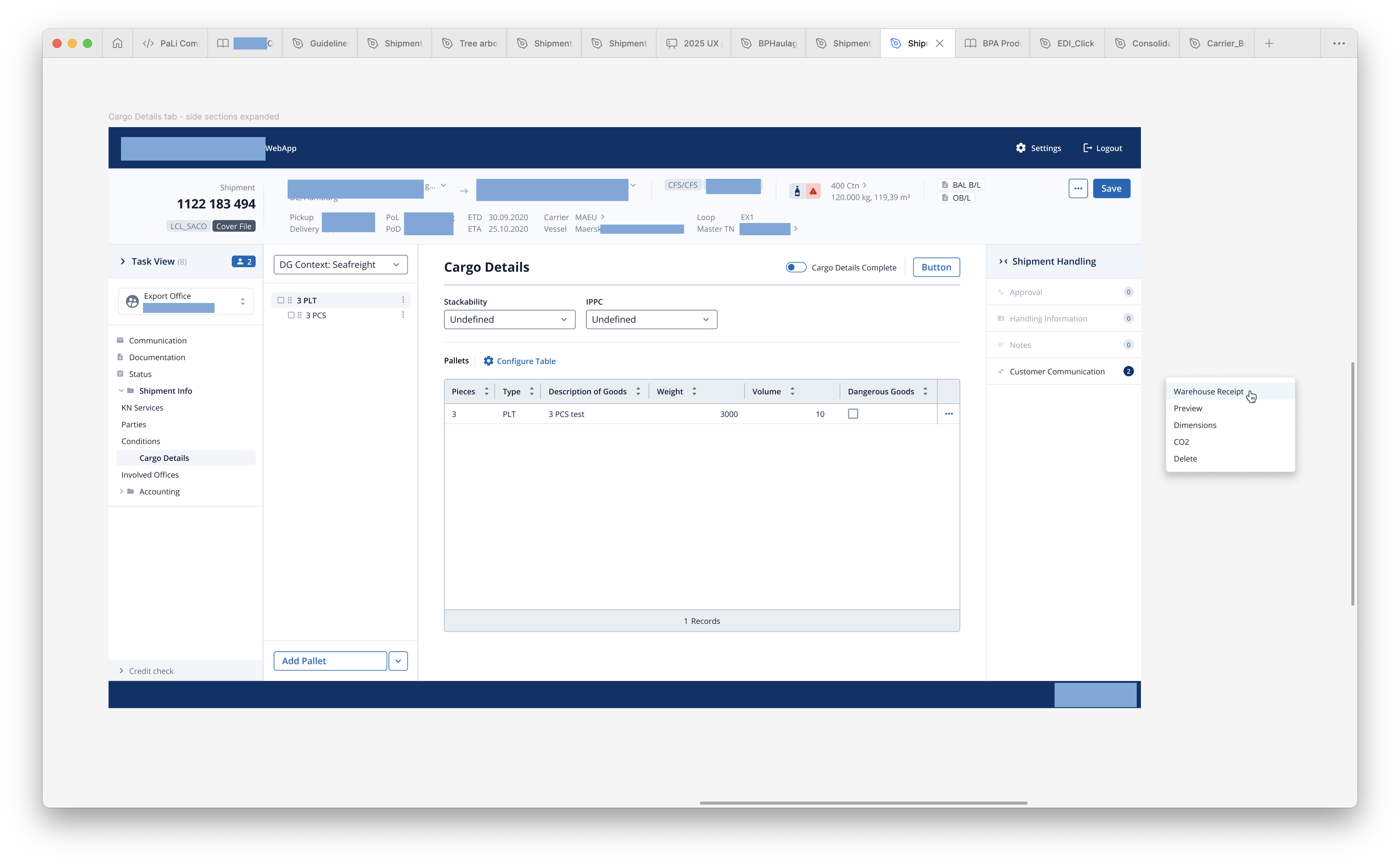Open the Add Pallet dropdown arrow
The image size is (1400, 864).
point(398,661)
